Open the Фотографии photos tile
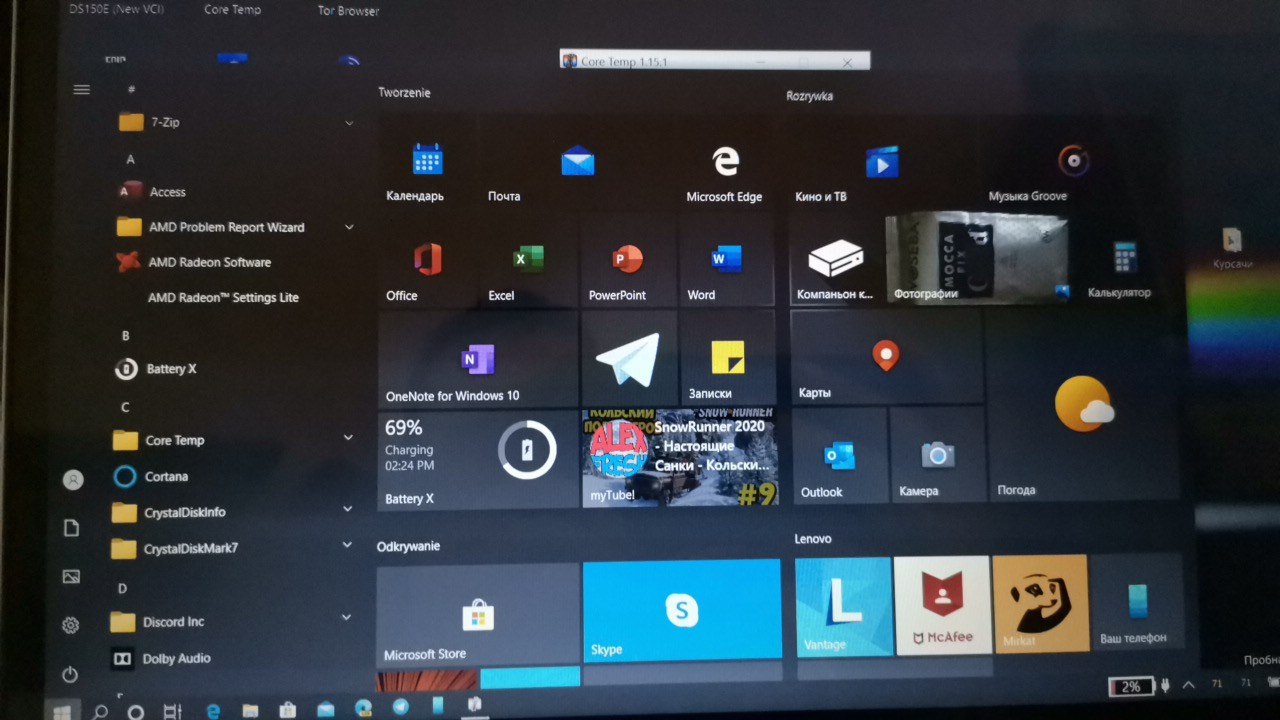 (x=977, y=258)
